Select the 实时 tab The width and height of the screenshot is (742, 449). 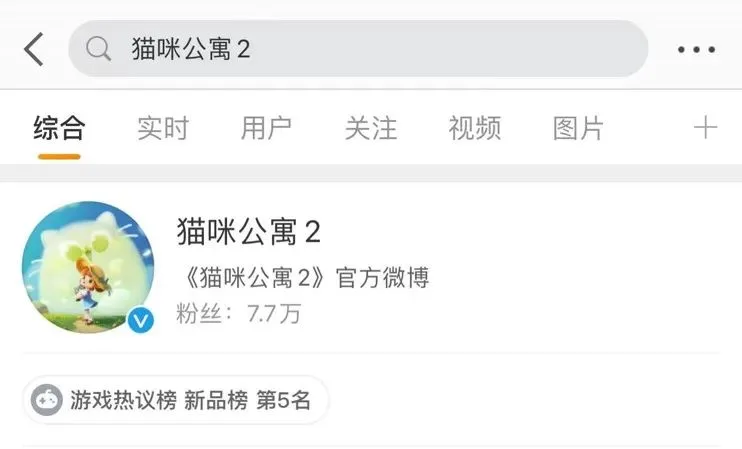pyautogui.click(x=163, y=128)
